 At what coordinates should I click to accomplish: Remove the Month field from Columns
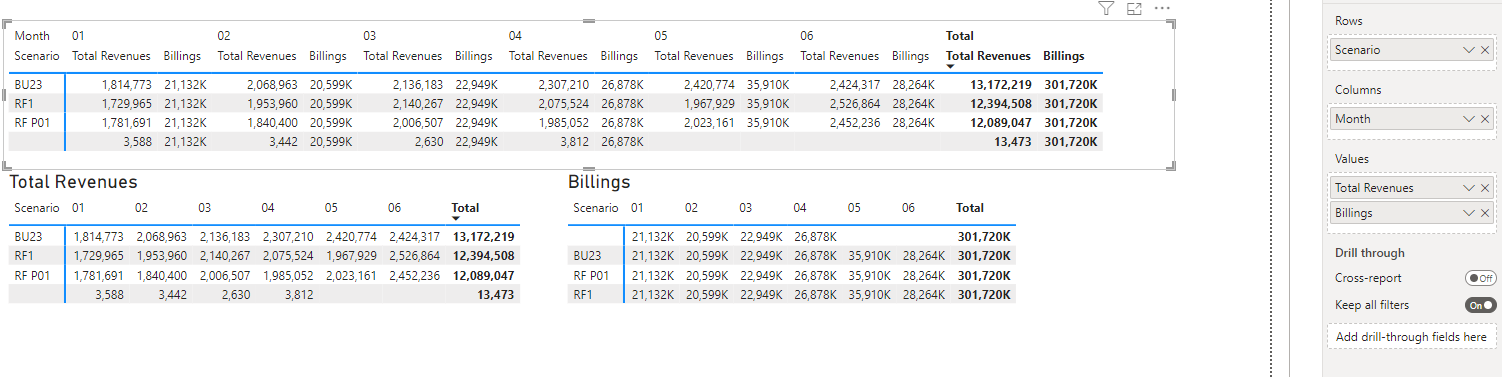pos(1485,118)
